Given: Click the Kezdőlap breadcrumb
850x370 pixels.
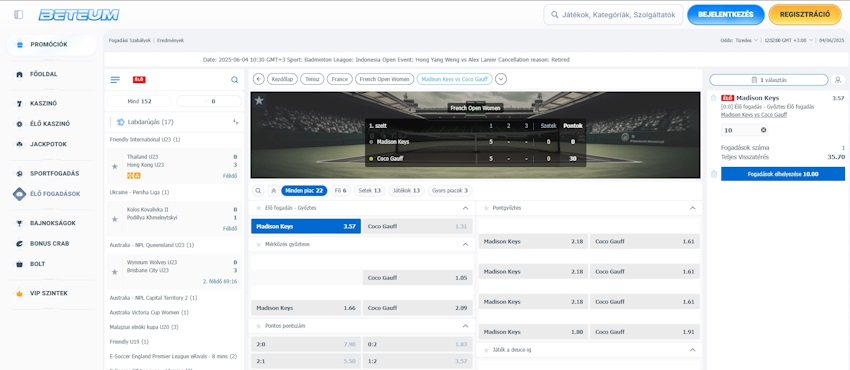Looking at the screenshot, I should (x=282, y=79).
